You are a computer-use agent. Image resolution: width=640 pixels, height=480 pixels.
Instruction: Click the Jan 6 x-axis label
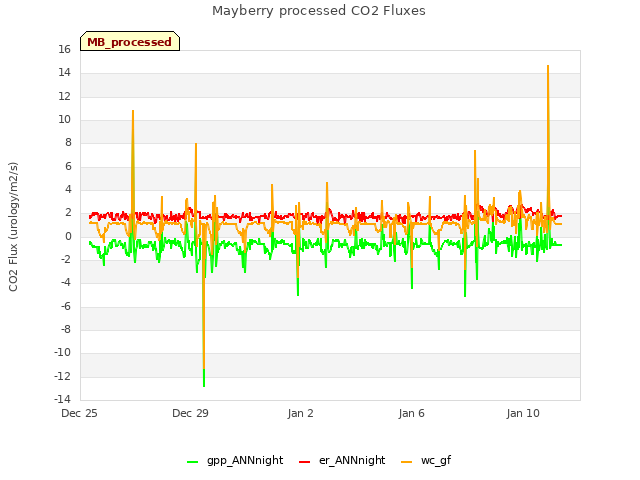point(411,413)
